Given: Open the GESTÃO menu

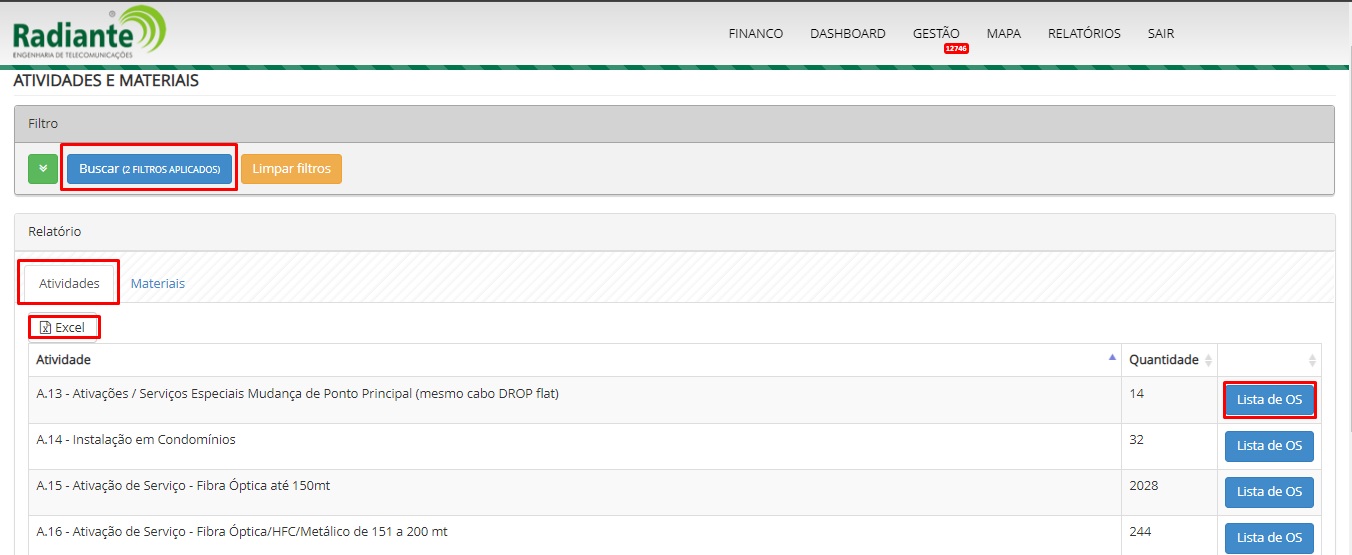Looking at the screenshot, I should (935, 33).
